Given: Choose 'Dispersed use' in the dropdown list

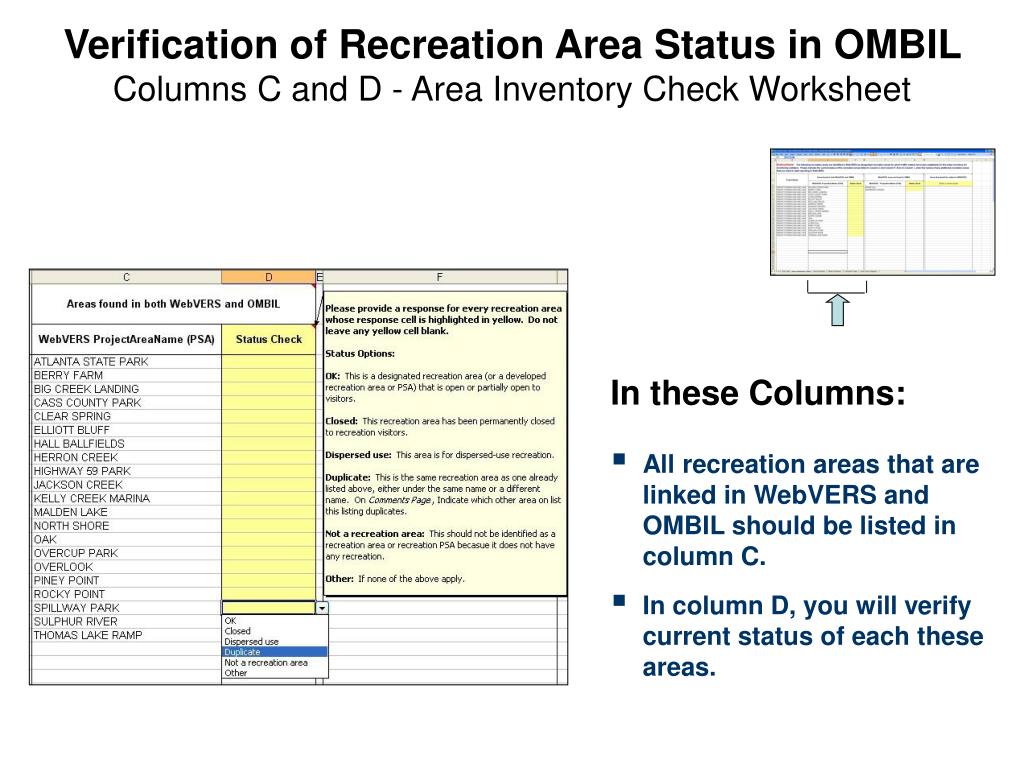Looking at the screenshot, I should click(x=275, y=641).
